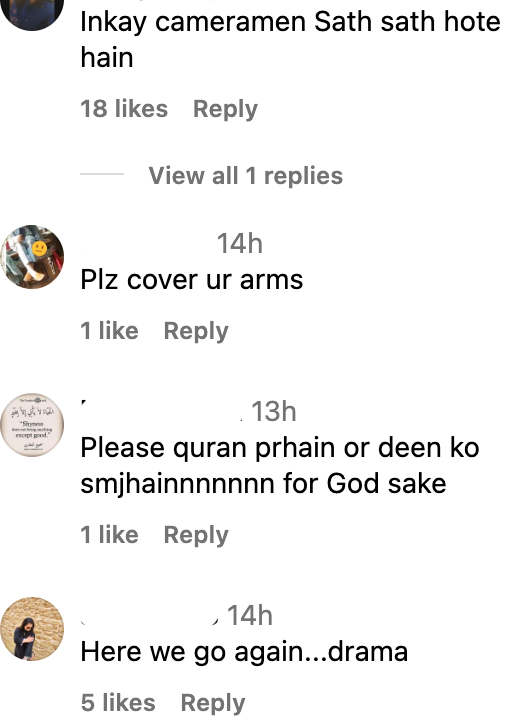The width and height of the screenshot is (510, 716).
Task: View the 18 likes list
Action: pyautogui.click(x=124, y=109)
